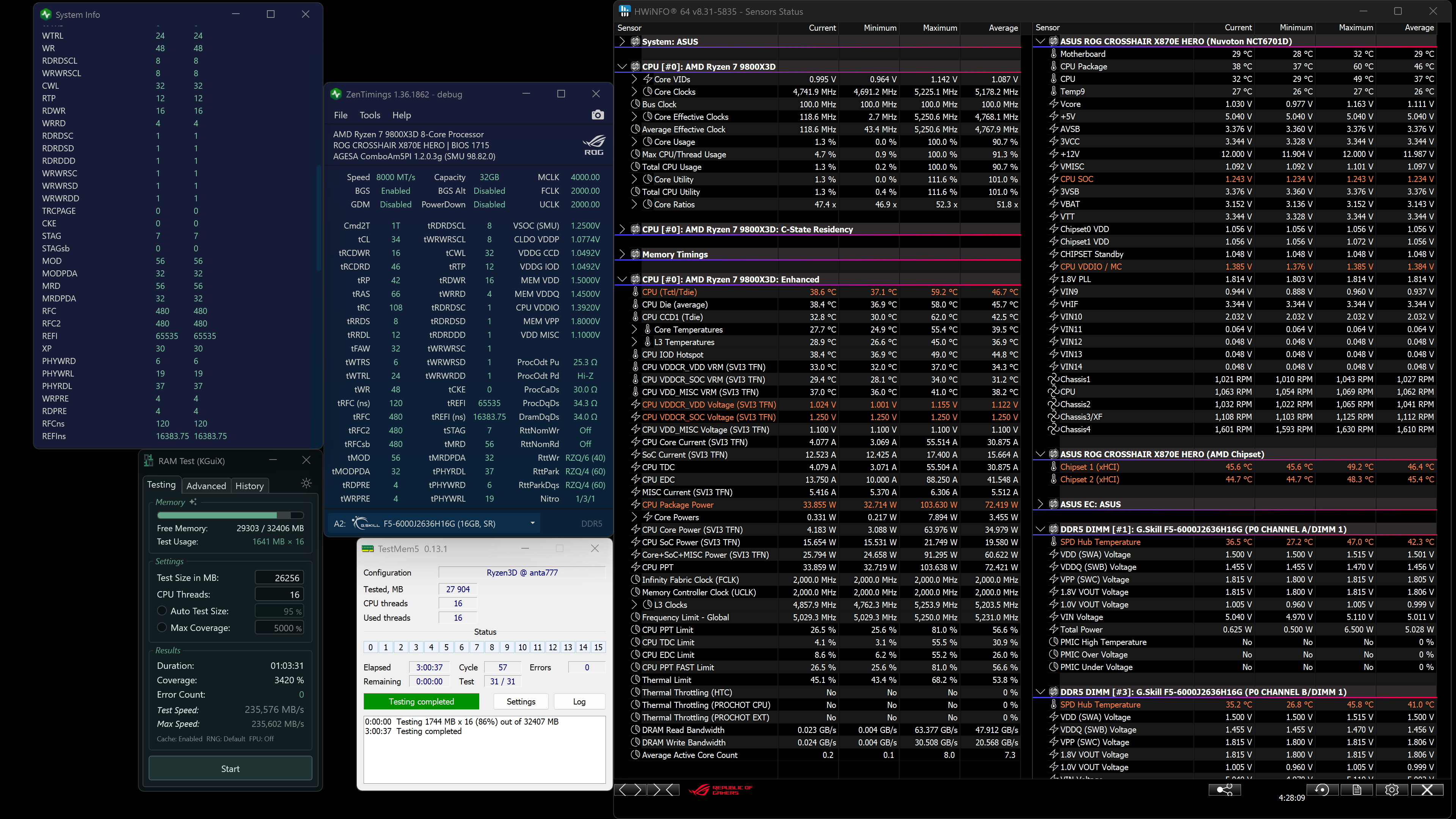
Task: Click the HWiNFO expand columns arrows button
Action: pos(630,789)
